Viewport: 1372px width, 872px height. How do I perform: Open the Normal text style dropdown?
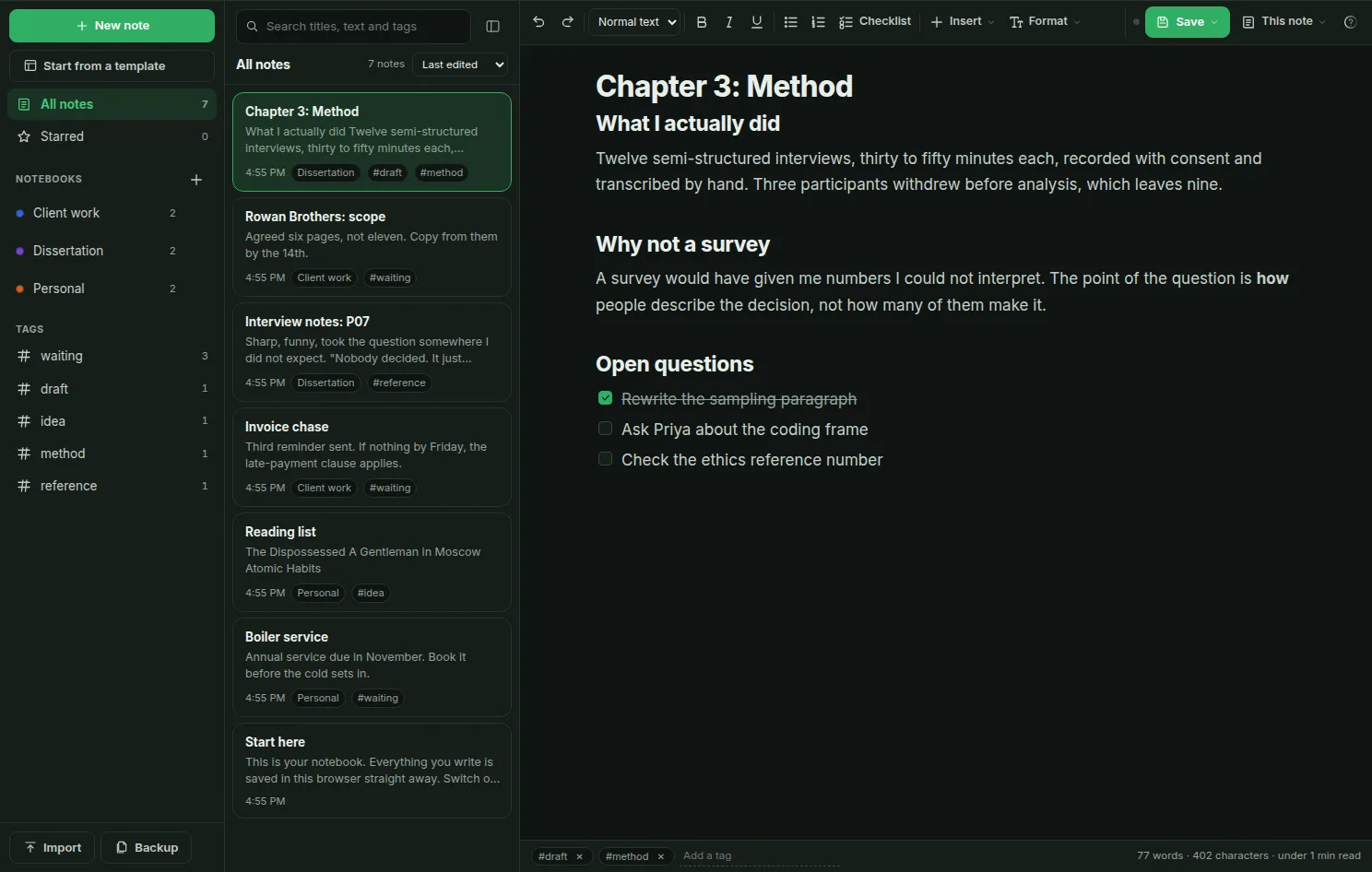click(x=636, y=22)
